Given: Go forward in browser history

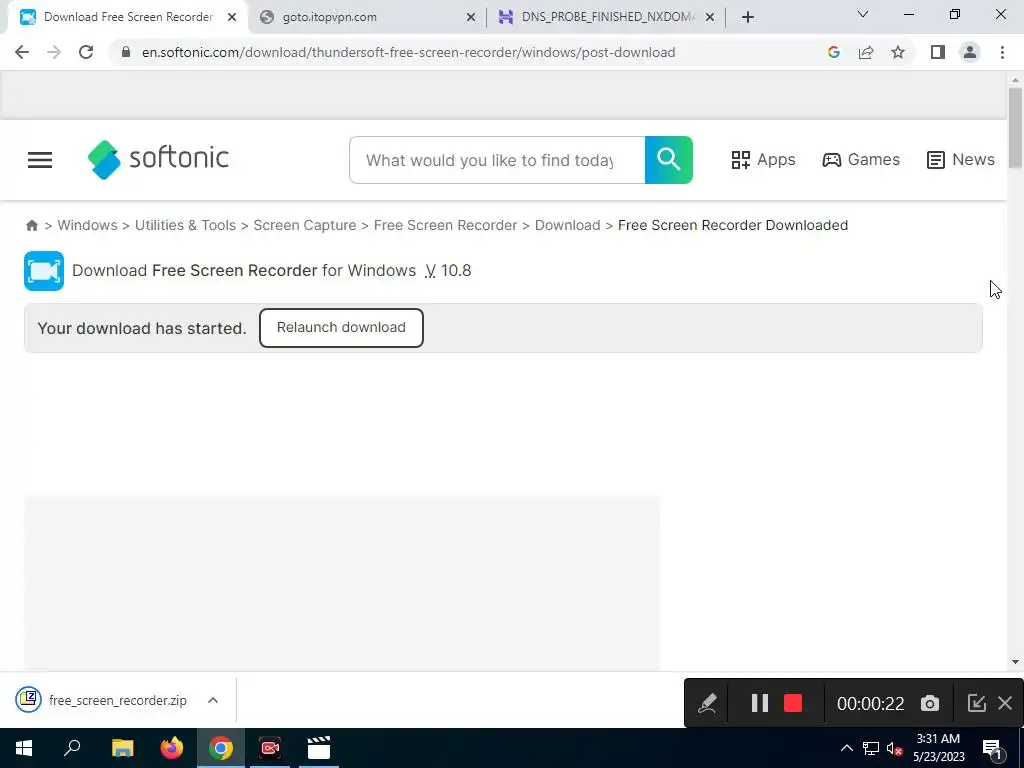Looking at the screenshot, I should click(x=54, y=52).
